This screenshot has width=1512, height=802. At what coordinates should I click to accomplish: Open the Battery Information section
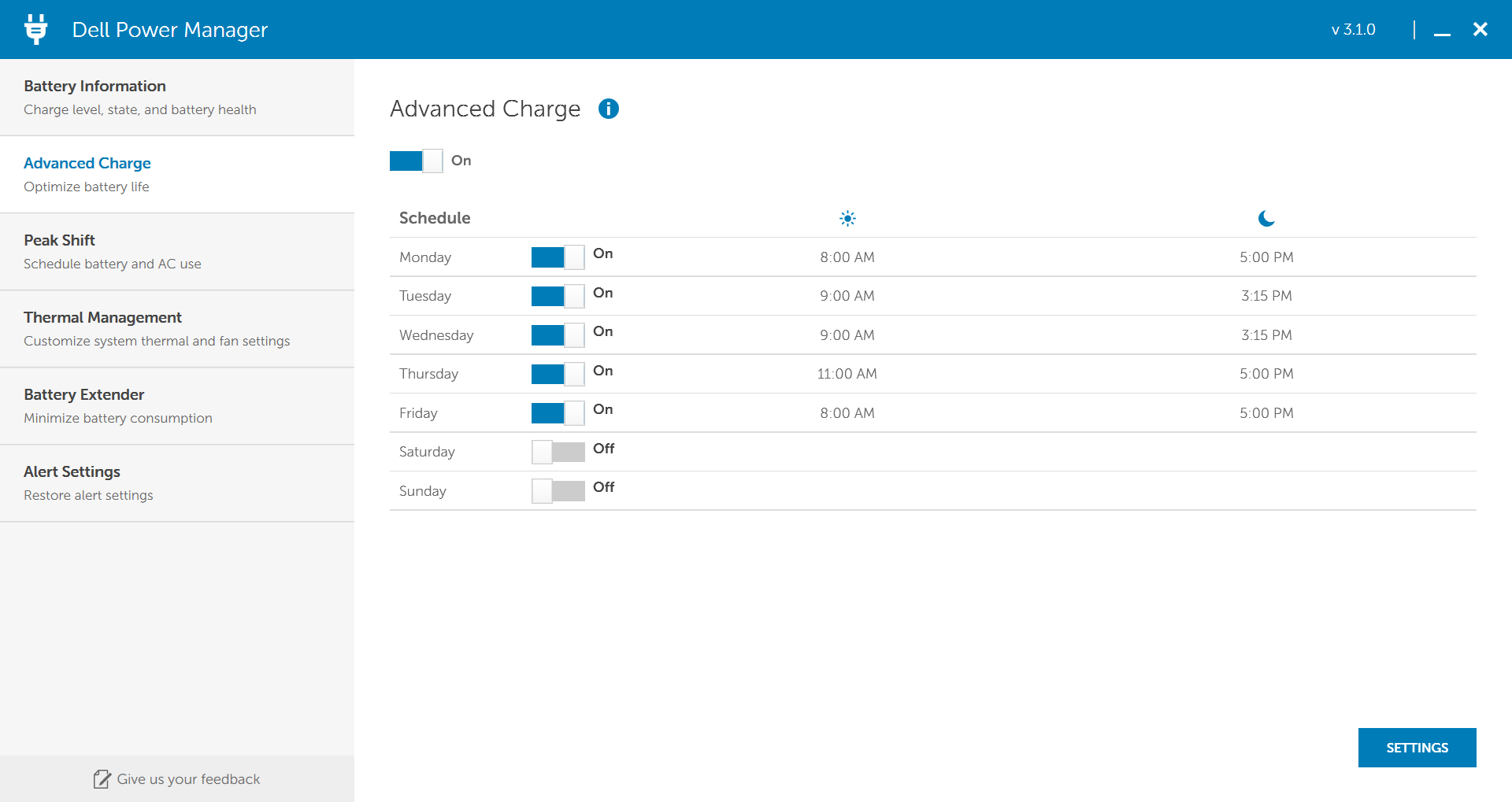[177, 98]
